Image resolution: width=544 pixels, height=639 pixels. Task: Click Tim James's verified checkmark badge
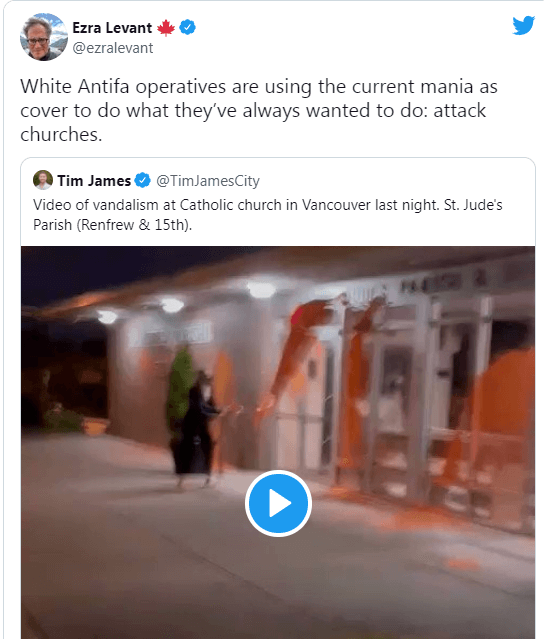pos(142,180)
